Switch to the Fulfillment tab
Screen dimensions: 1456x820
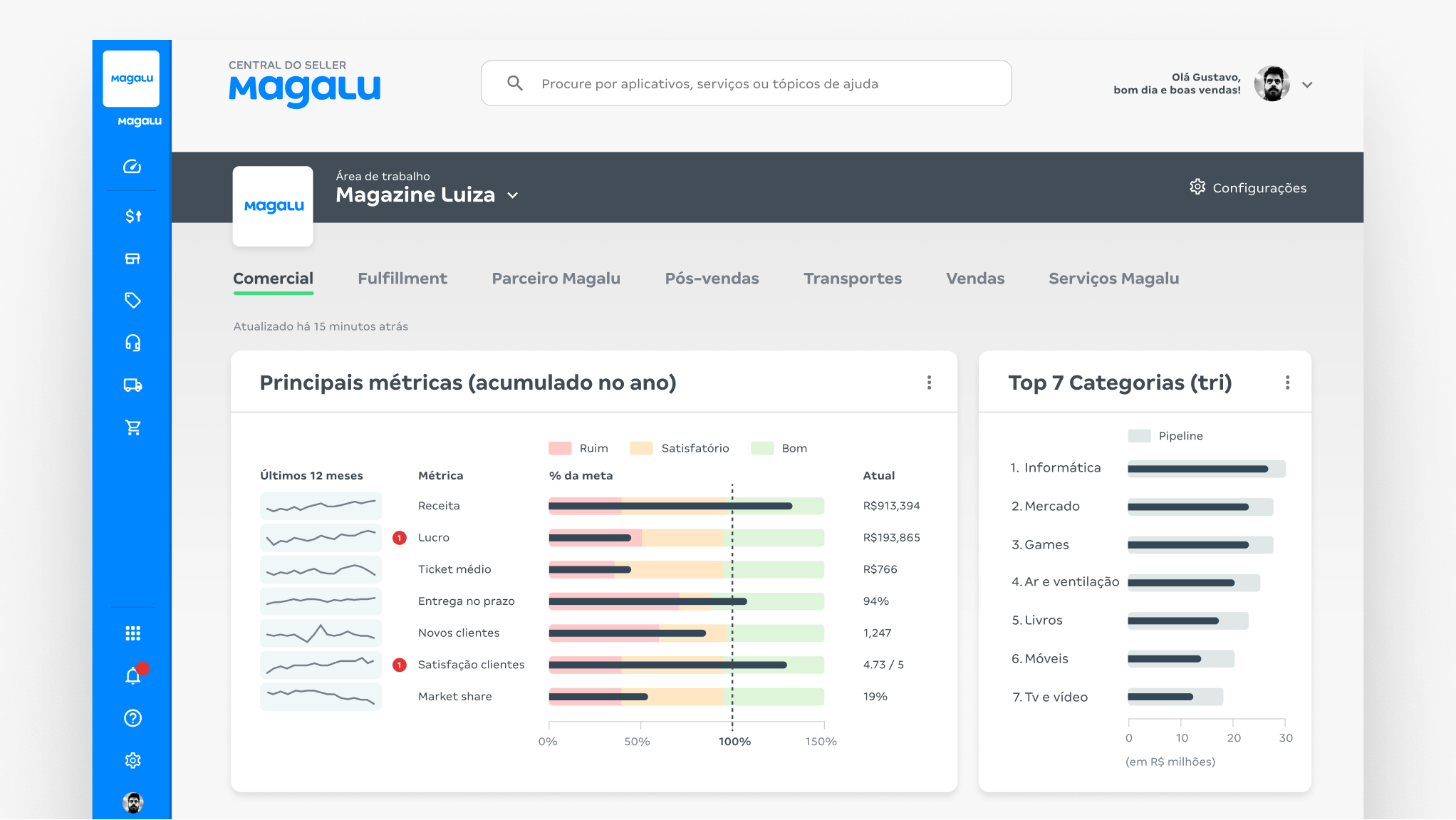402,279
